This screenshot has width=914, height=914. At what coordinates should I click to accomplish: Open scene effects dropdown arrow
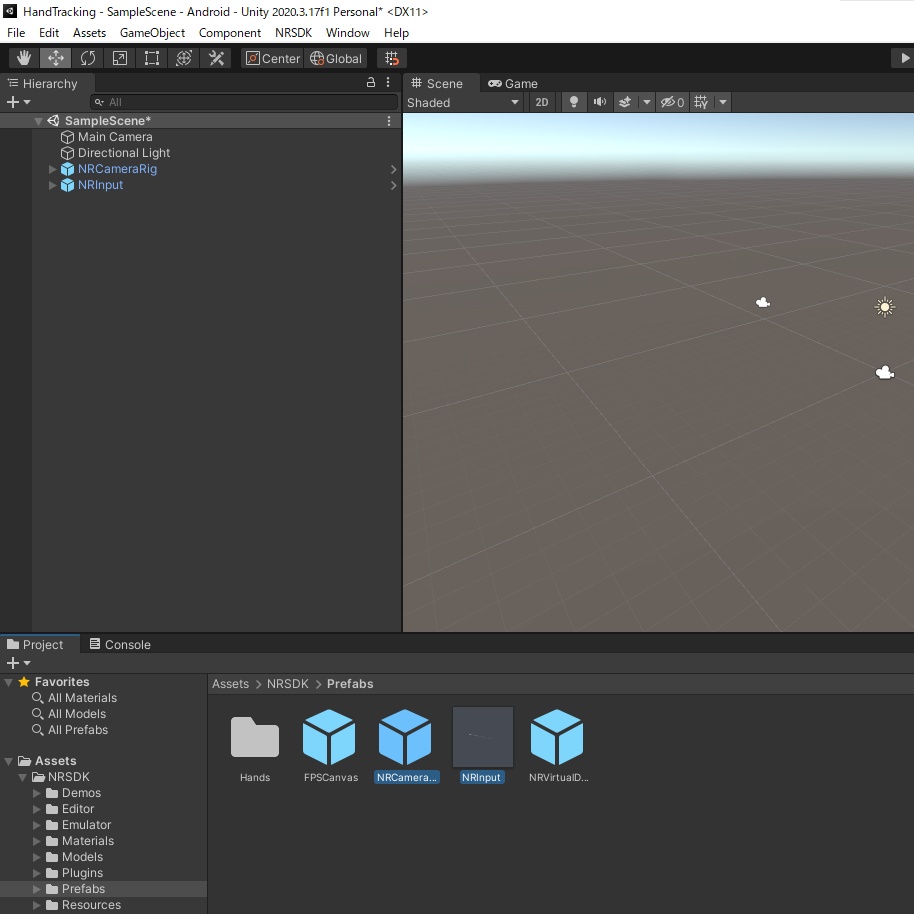[x=646, y=103]
